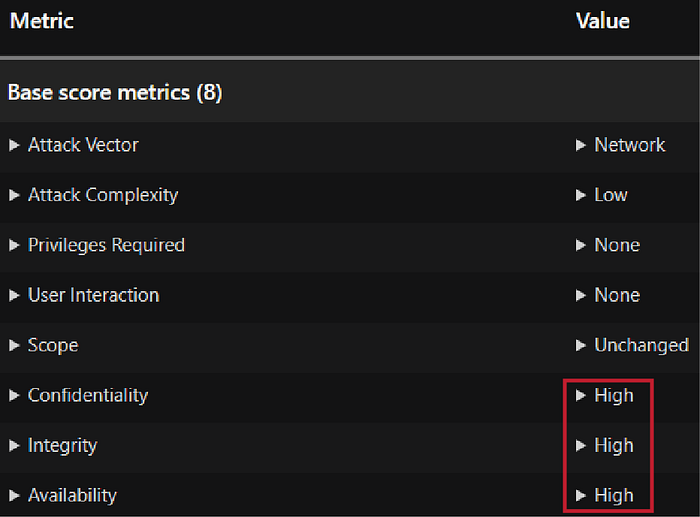Click the Metric column header

[42, 21]
